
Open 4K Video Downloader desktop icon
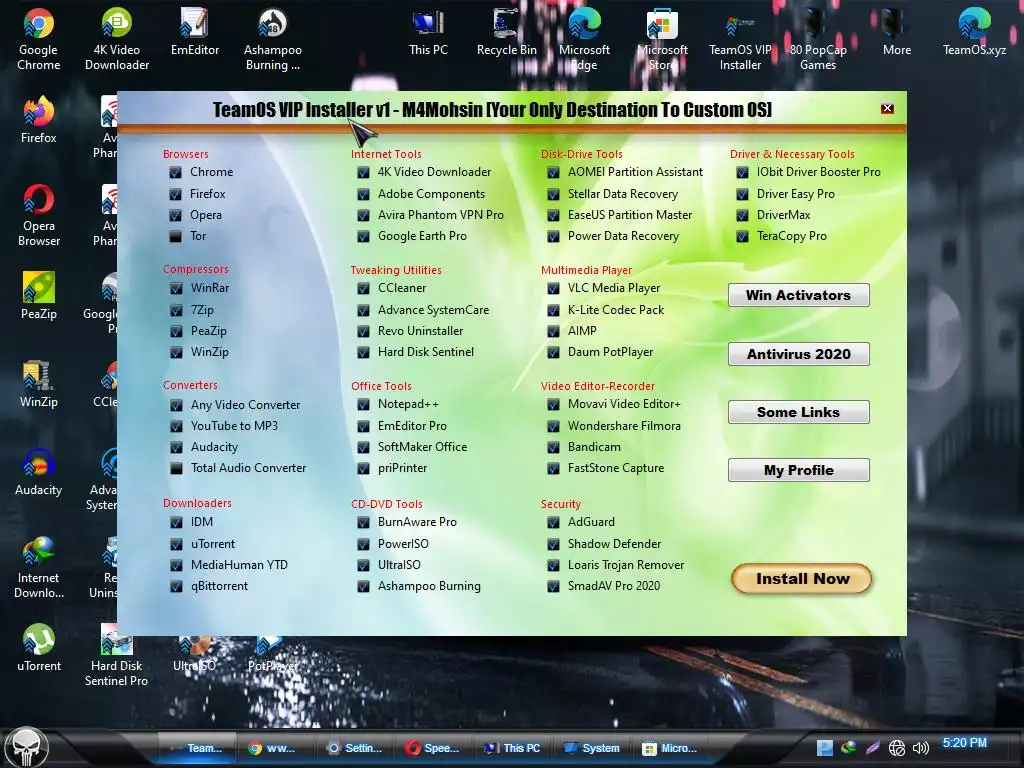pos(117,39)
